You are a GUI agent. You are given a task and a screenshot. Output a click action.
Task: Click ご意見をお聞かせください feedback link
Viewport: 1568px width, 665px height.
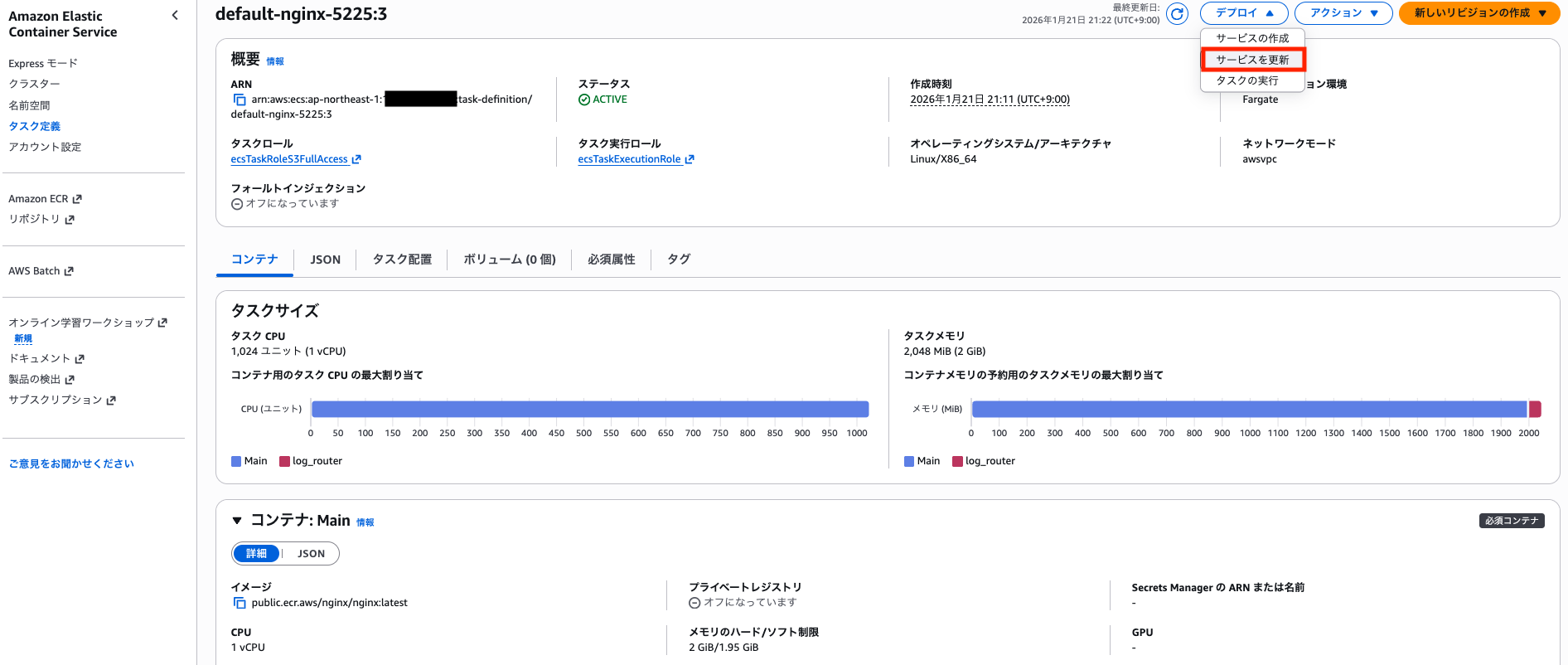pyautogui.click(x=71, y=464)
